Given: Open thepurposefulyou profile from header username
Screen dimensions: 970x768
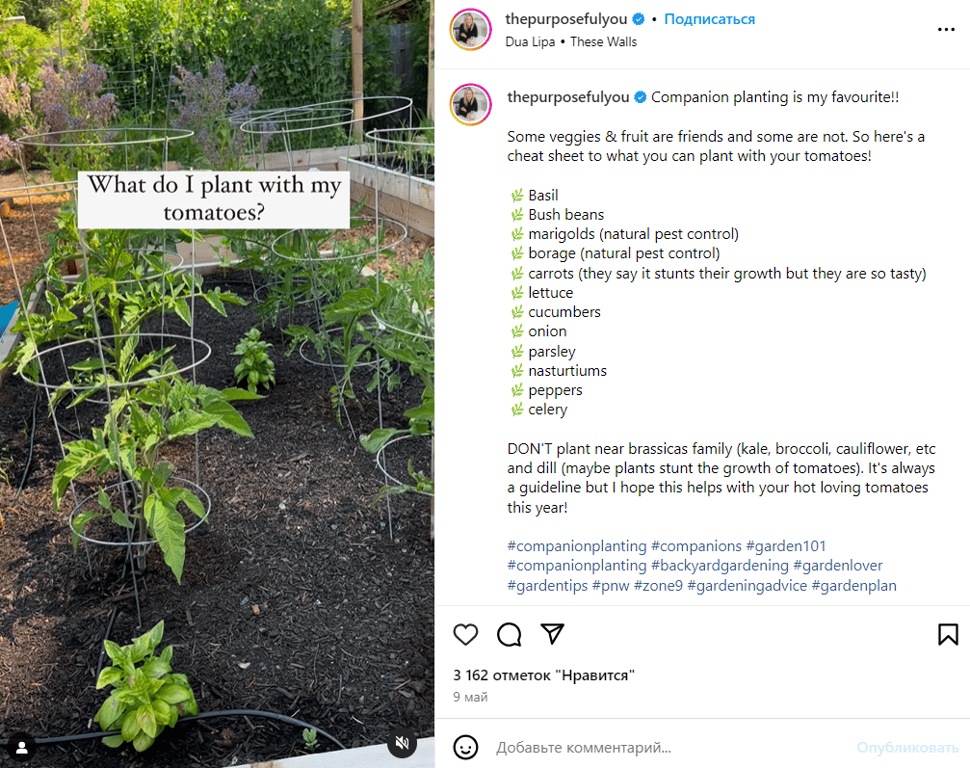Looking at the screenshot, I should point(566,19).
